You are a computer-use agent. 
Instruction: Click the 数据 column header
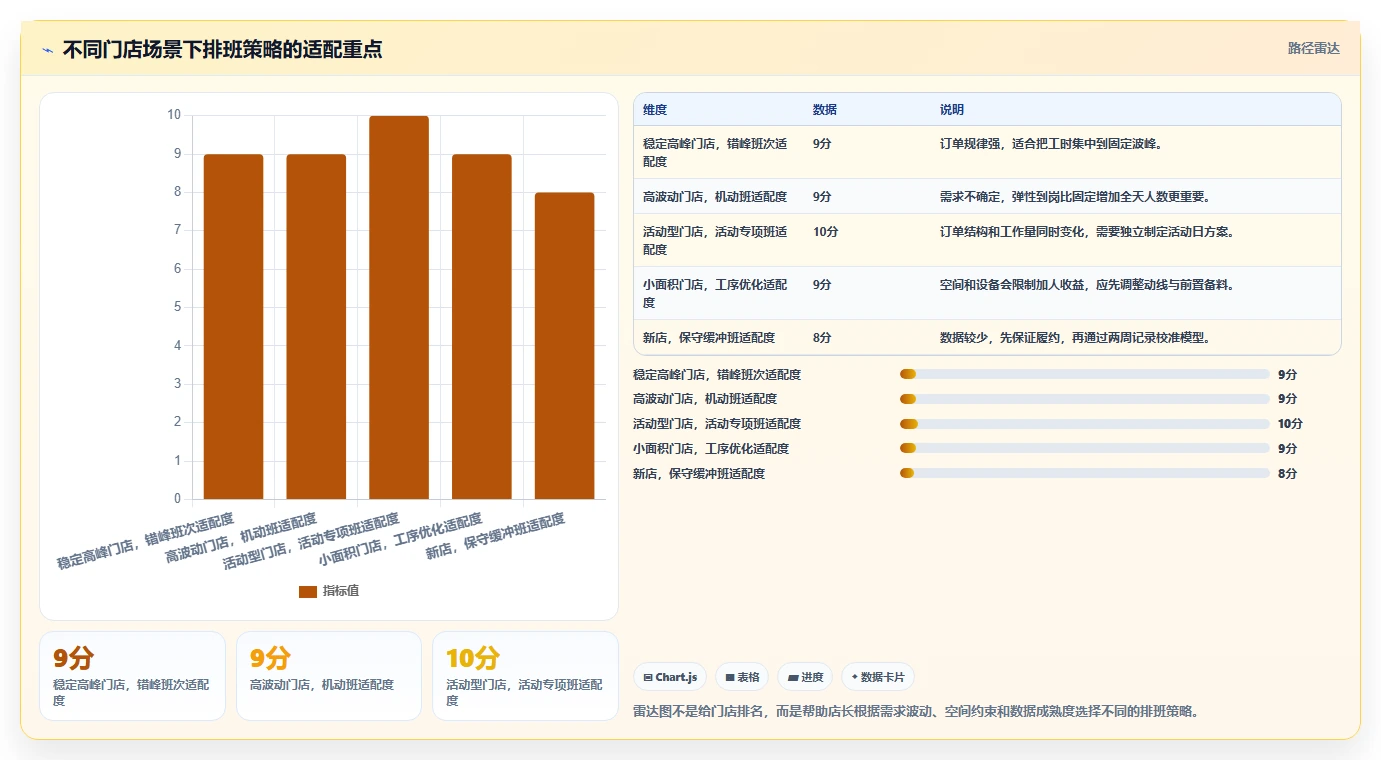tap(825, 110)
